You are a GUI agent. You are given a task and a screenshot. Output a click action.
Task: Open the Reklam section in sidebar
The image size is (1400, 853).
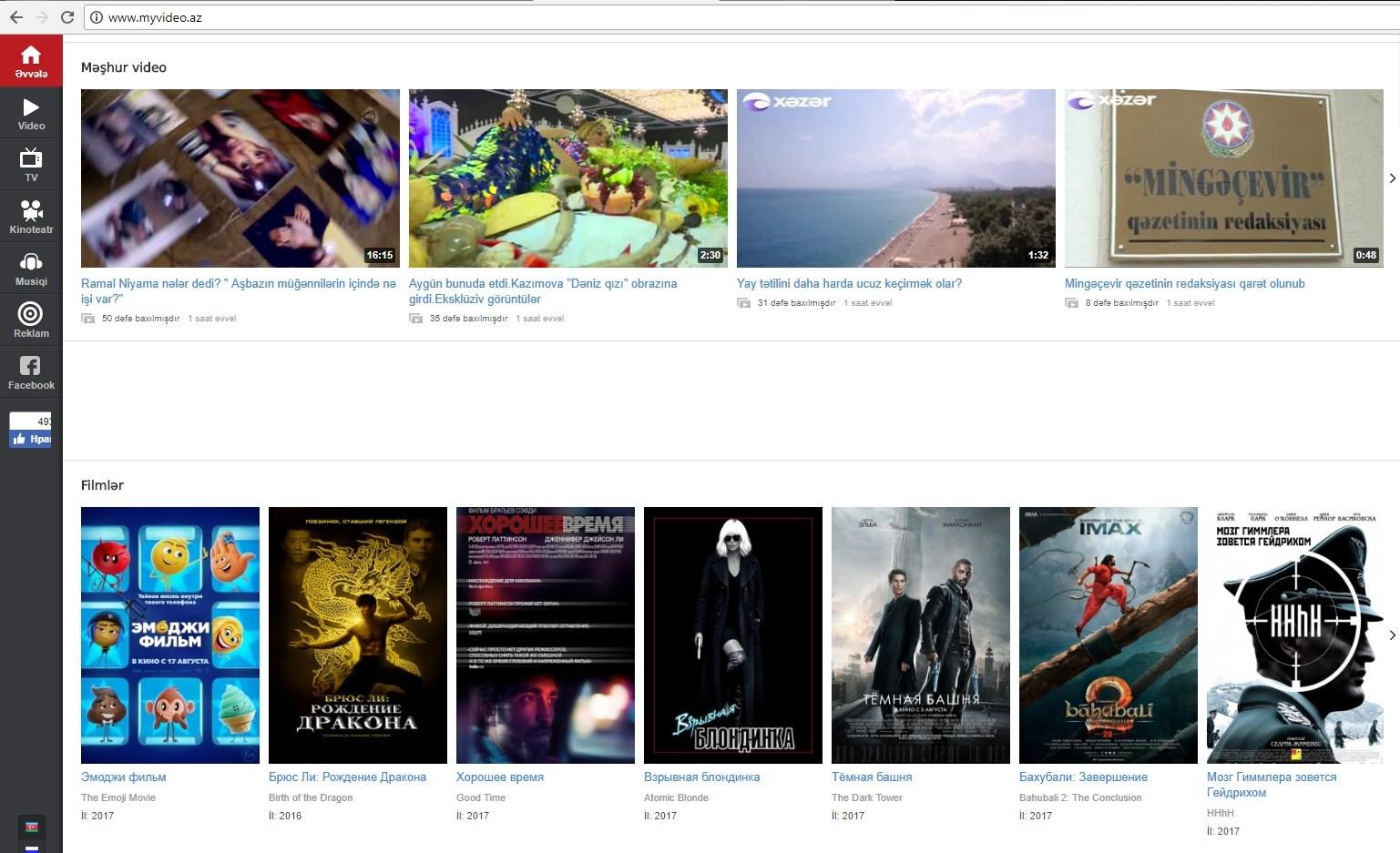pos(31,320)
